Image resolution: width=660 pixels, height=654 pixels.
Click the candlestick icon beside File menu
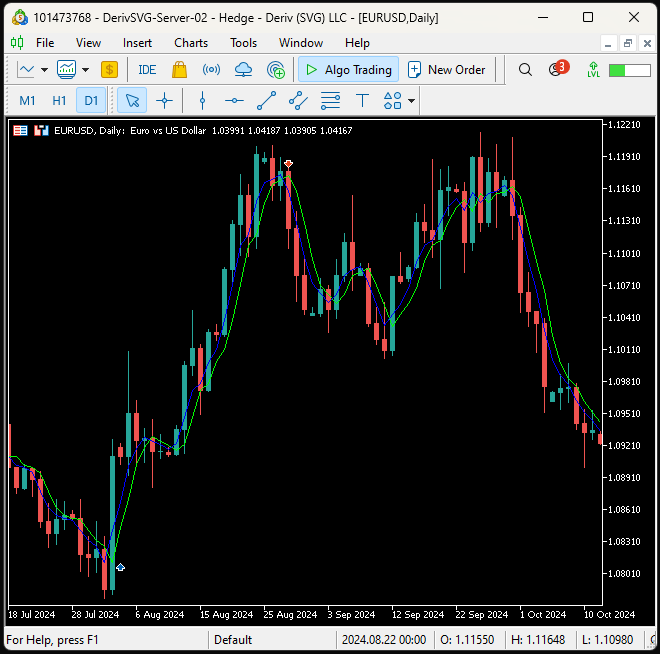tap(17, 43)
